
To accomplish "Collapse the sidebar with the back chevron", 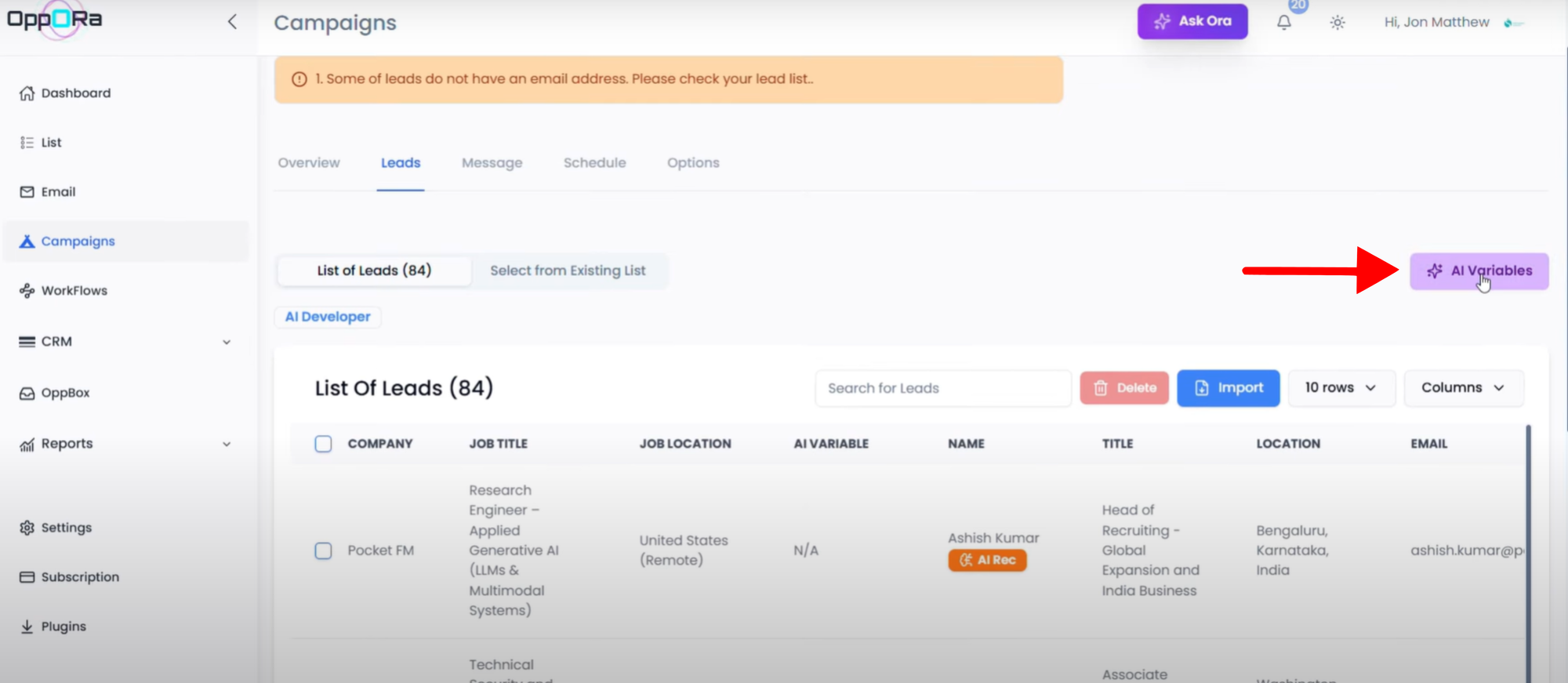I will (232, 22).
